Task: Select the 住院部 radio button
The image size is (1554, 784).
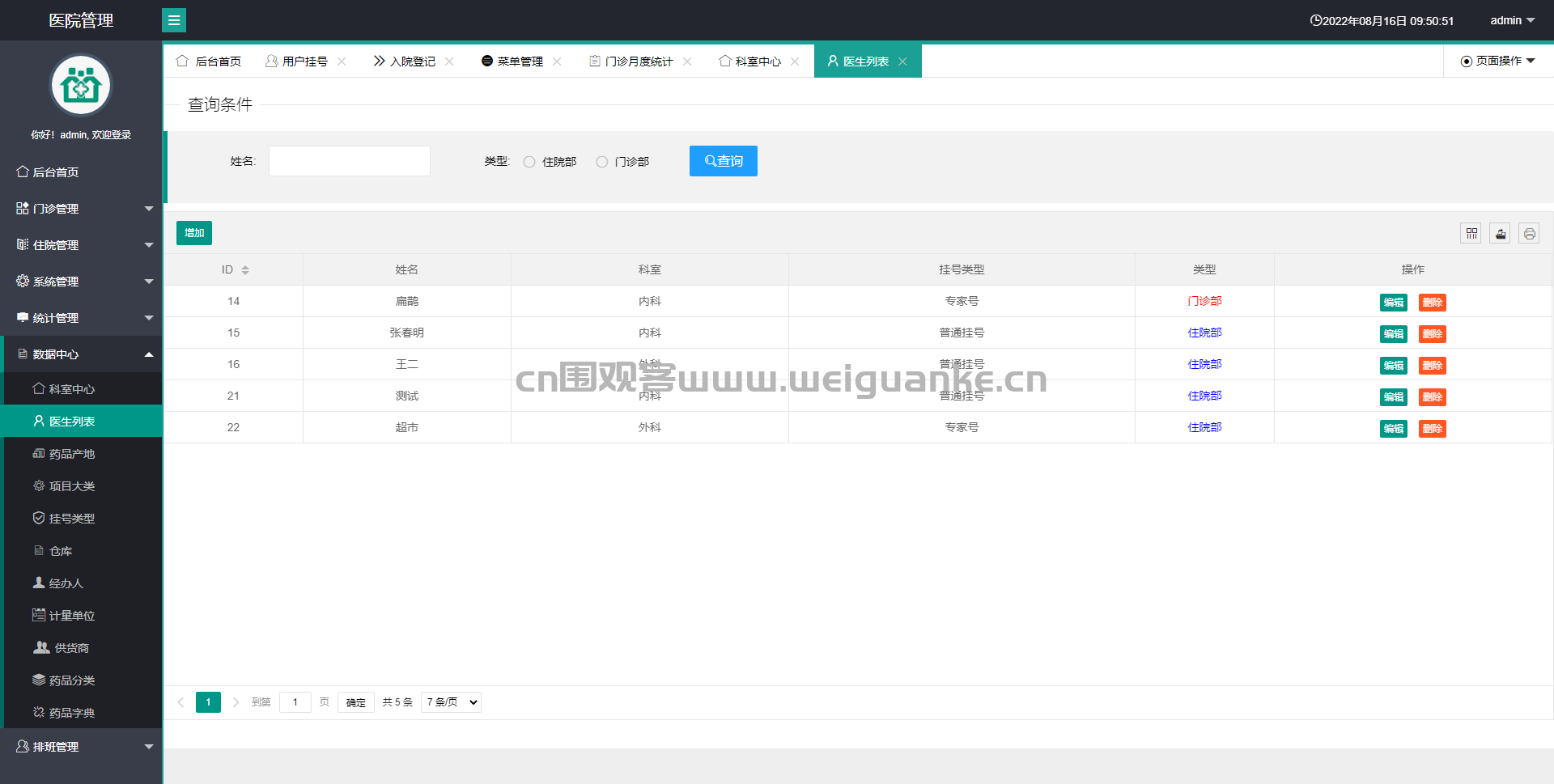Action: click(x=529, y=162)
